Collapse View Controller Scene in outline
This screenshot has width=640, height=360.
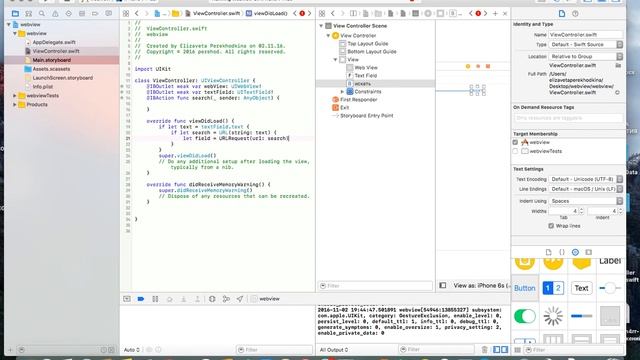(x=321, y=26)
